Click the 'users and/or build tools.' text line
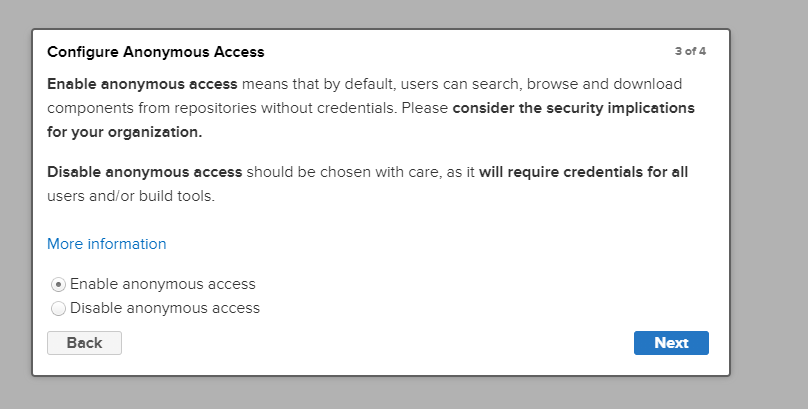Image resolution: width=808 pixels, height=409 pixels. coord(131,196)
